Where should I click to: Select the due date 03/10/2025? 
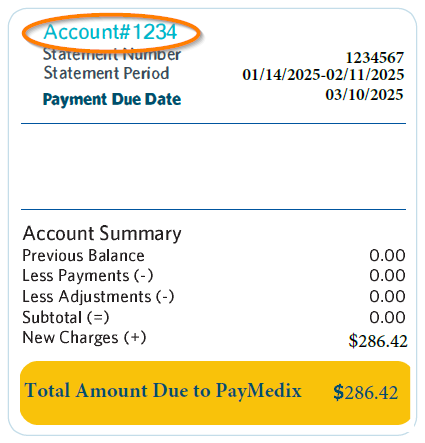click(364, 95)
